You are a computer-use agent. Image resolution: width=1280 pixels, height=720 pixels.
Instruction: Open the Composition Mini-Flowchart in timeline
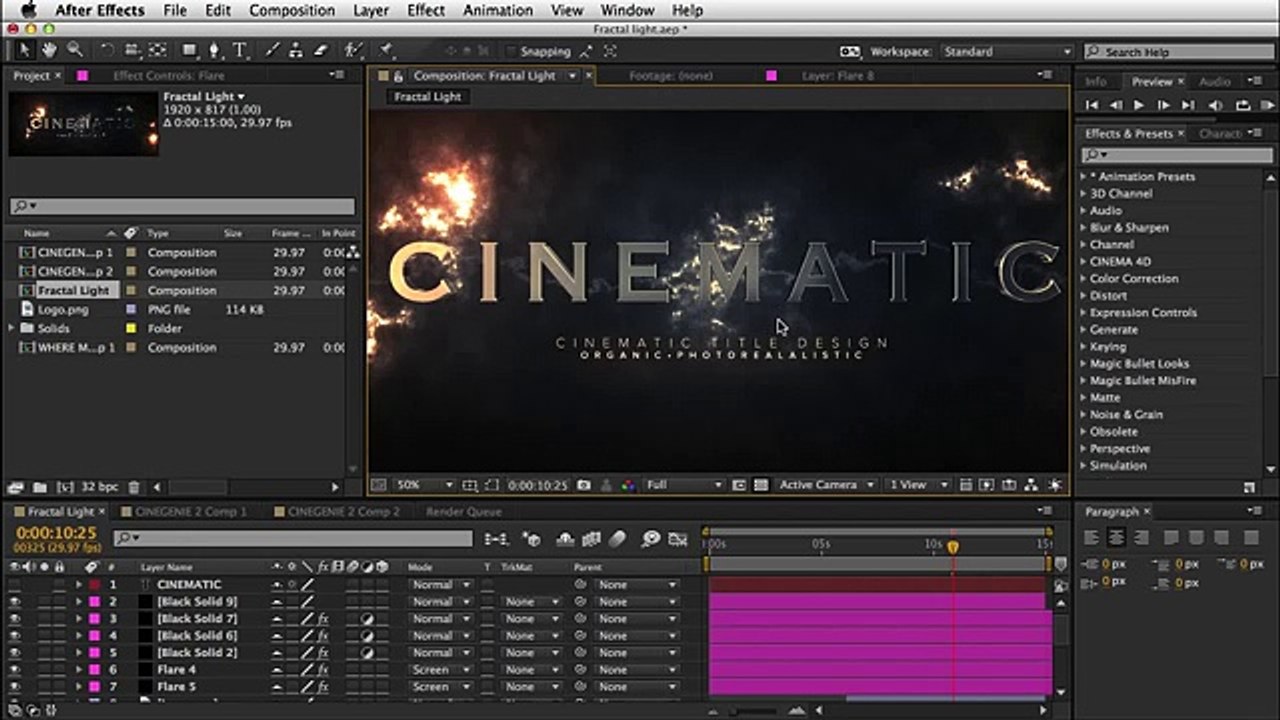point(496,539)
